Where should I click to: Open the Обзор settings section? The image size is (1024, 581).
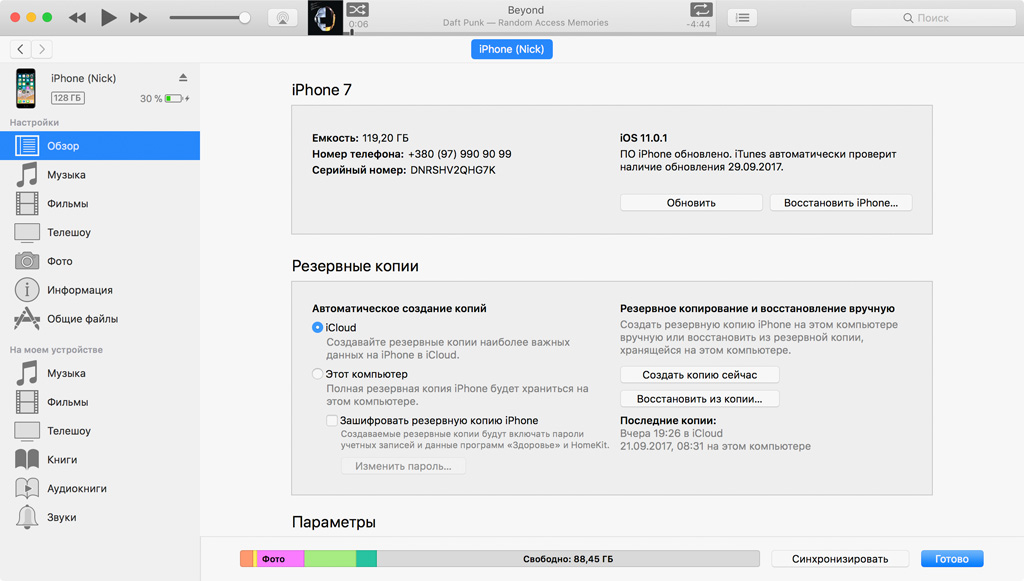coord(100,146)
